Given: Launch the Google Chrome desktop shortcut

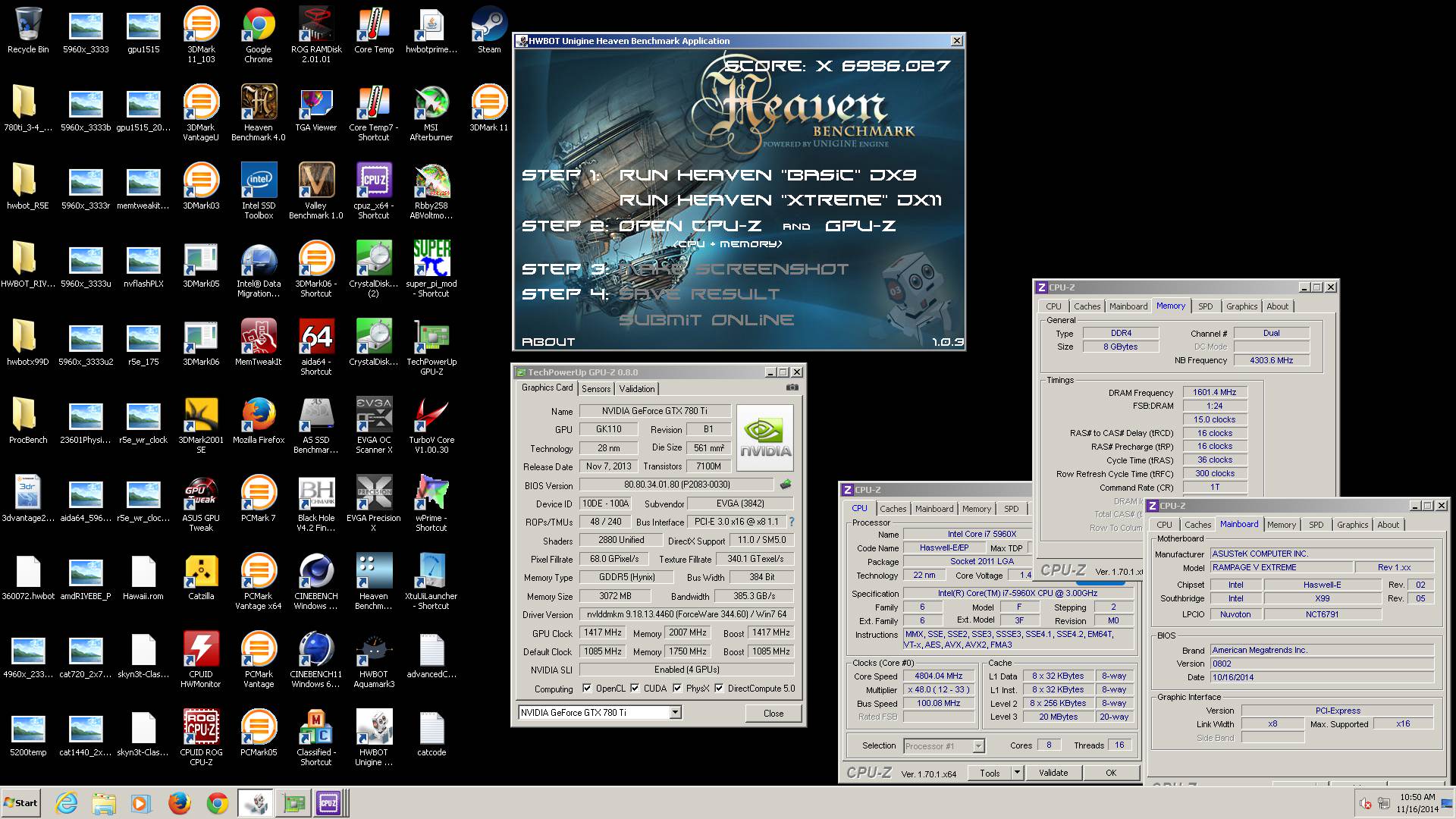Looking at the screenshot, I should point(259,35).
